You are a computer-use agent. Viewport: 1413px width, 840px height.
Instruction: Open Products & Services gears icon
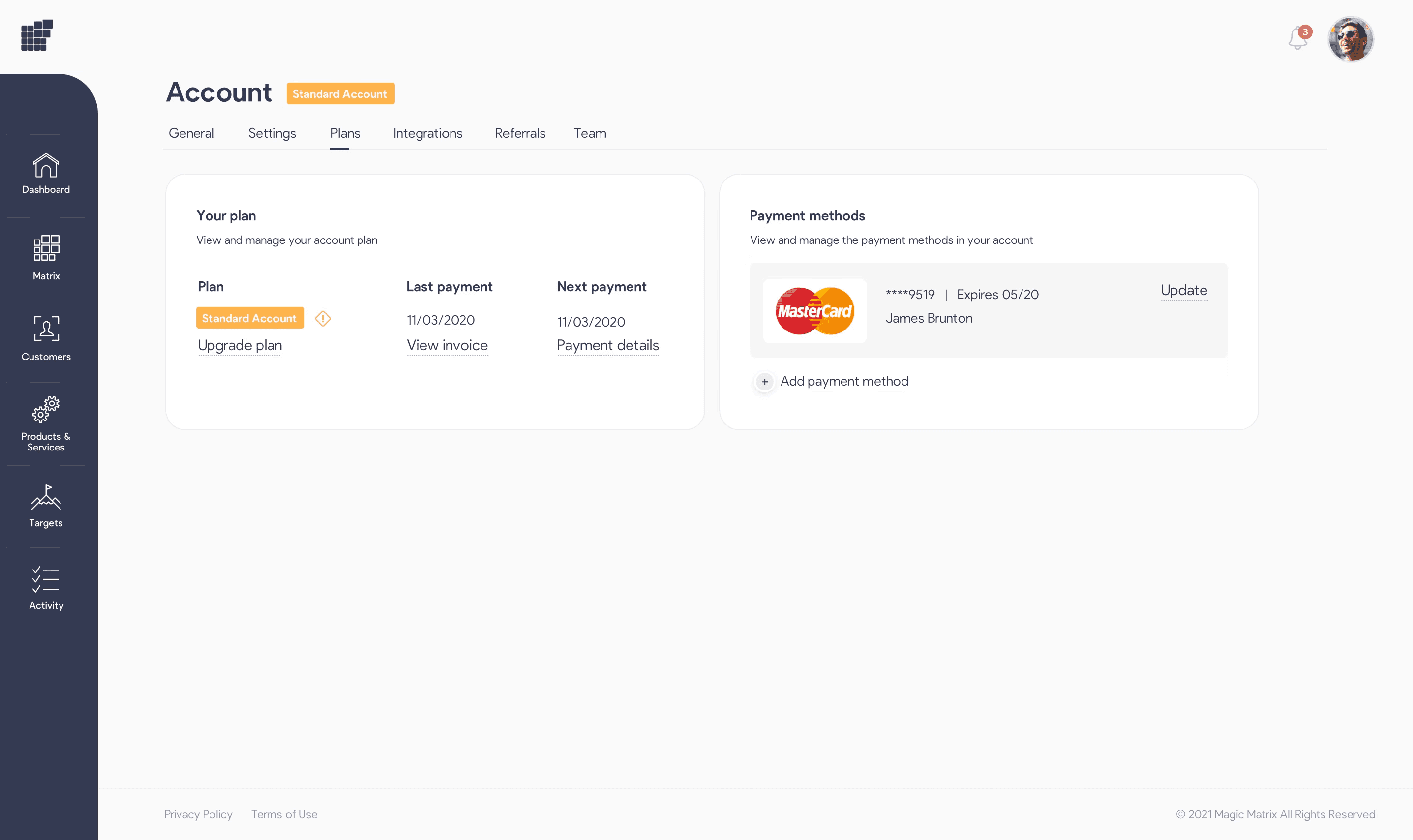46,410
